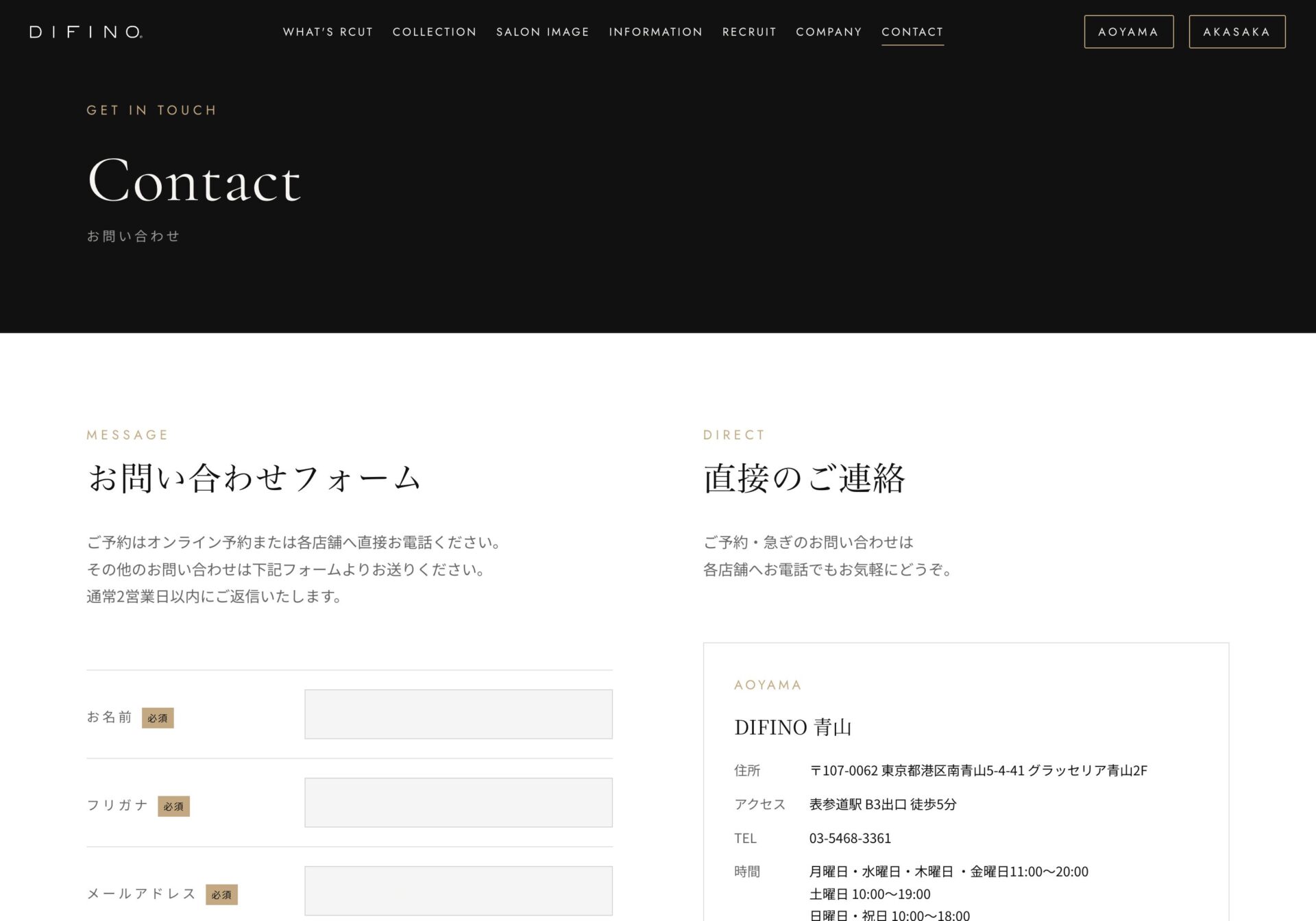Click 各店舗へお電話でもお気軽にどうぞ text
1316x921 pixels.
coord(828,569)
